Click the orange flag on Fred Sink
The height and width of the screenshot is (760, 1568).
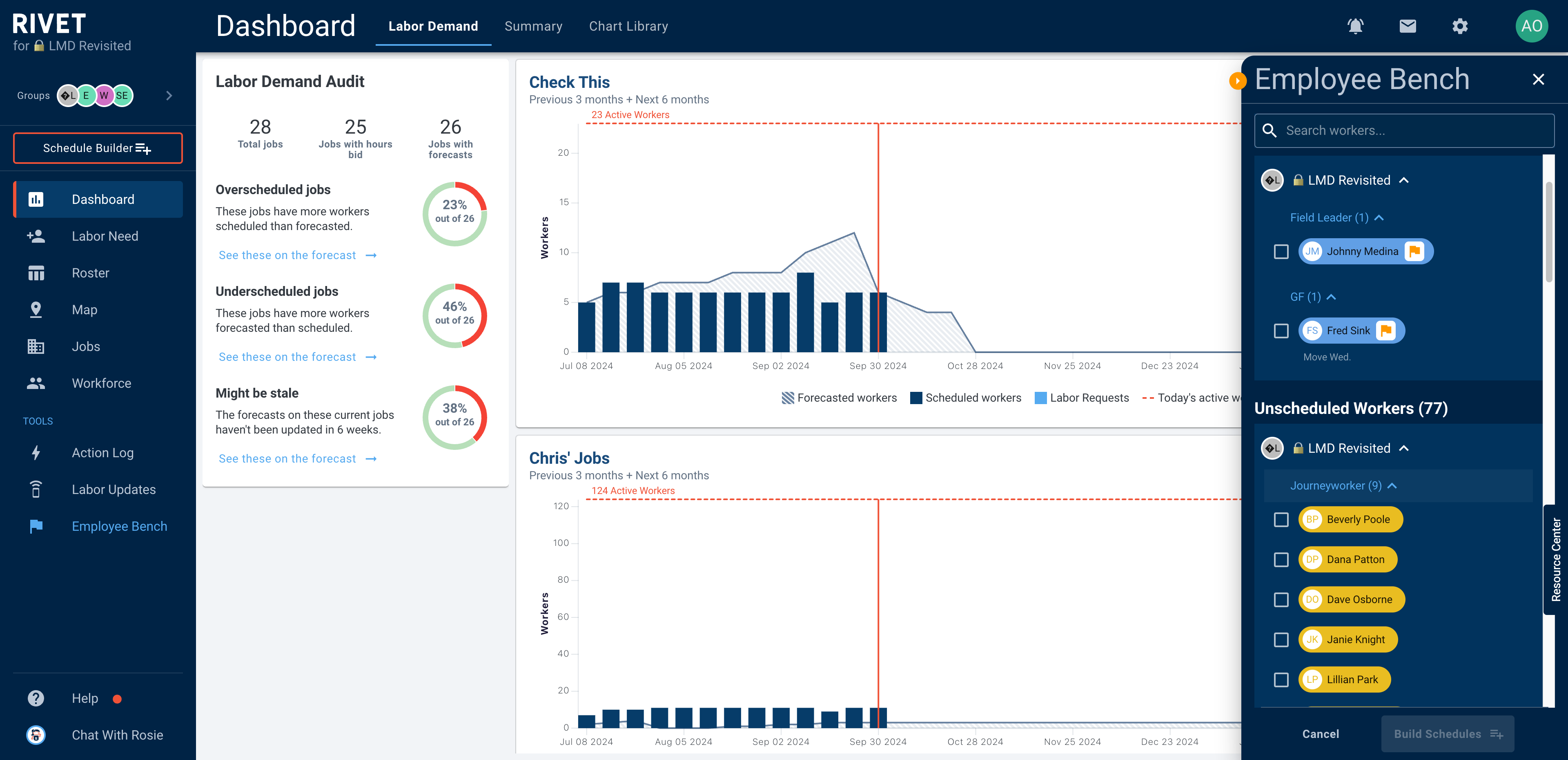1386,331
